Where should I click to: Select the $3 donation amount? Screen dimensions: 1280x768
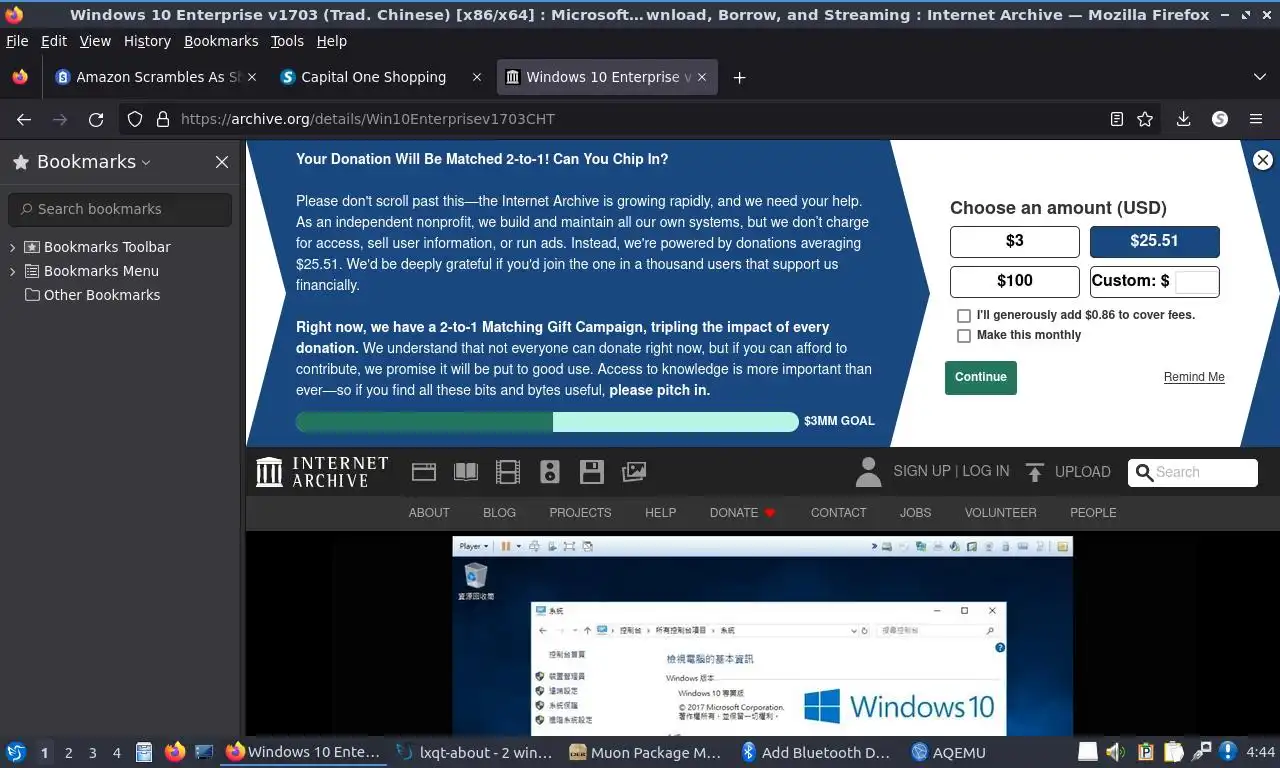(x=1015, y=241)
